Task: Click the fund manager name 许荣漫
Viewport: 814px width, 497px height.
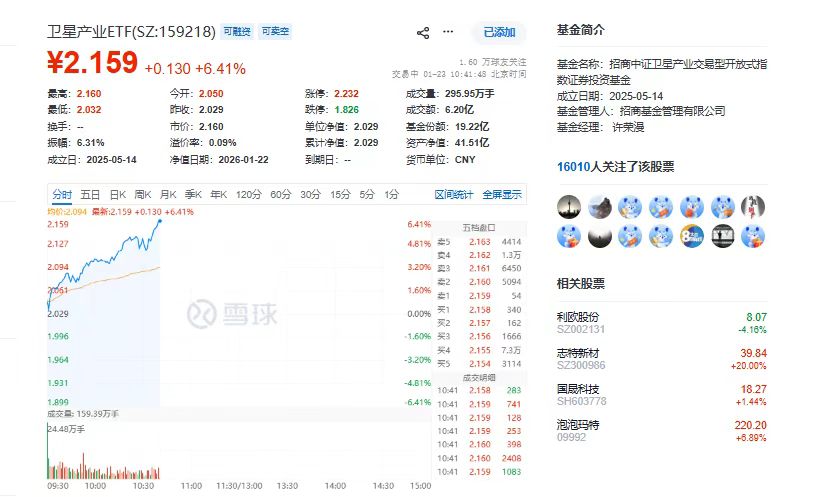Action: pyautogui.click(x=629, y=127)
